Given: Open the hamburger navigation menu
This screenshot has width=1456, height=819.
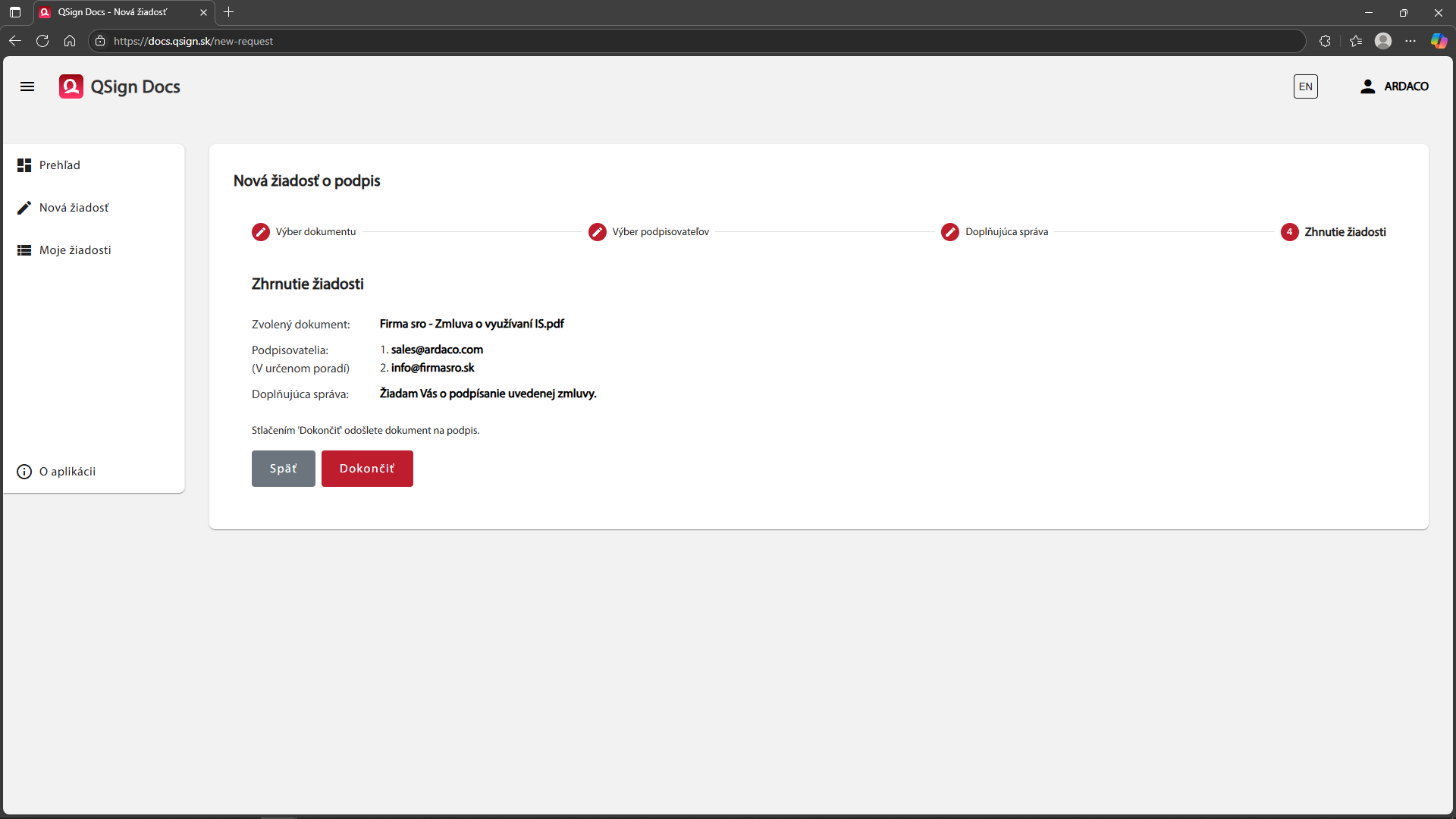Looking at the screenshot, I should point(27,86).
